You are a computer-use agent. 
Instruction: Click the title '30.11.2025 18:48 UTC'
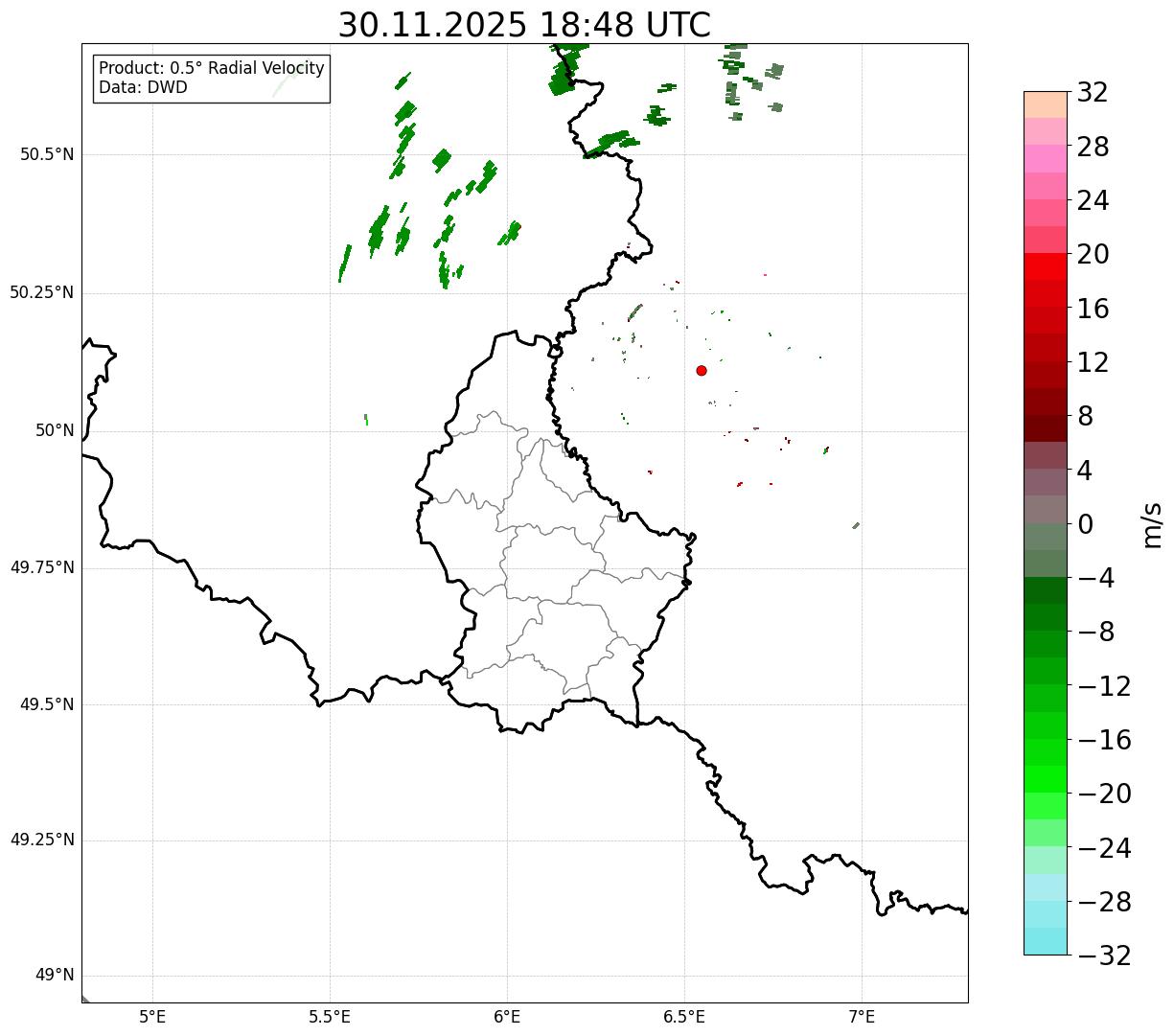pyautogui.click(x=524, y=25)
